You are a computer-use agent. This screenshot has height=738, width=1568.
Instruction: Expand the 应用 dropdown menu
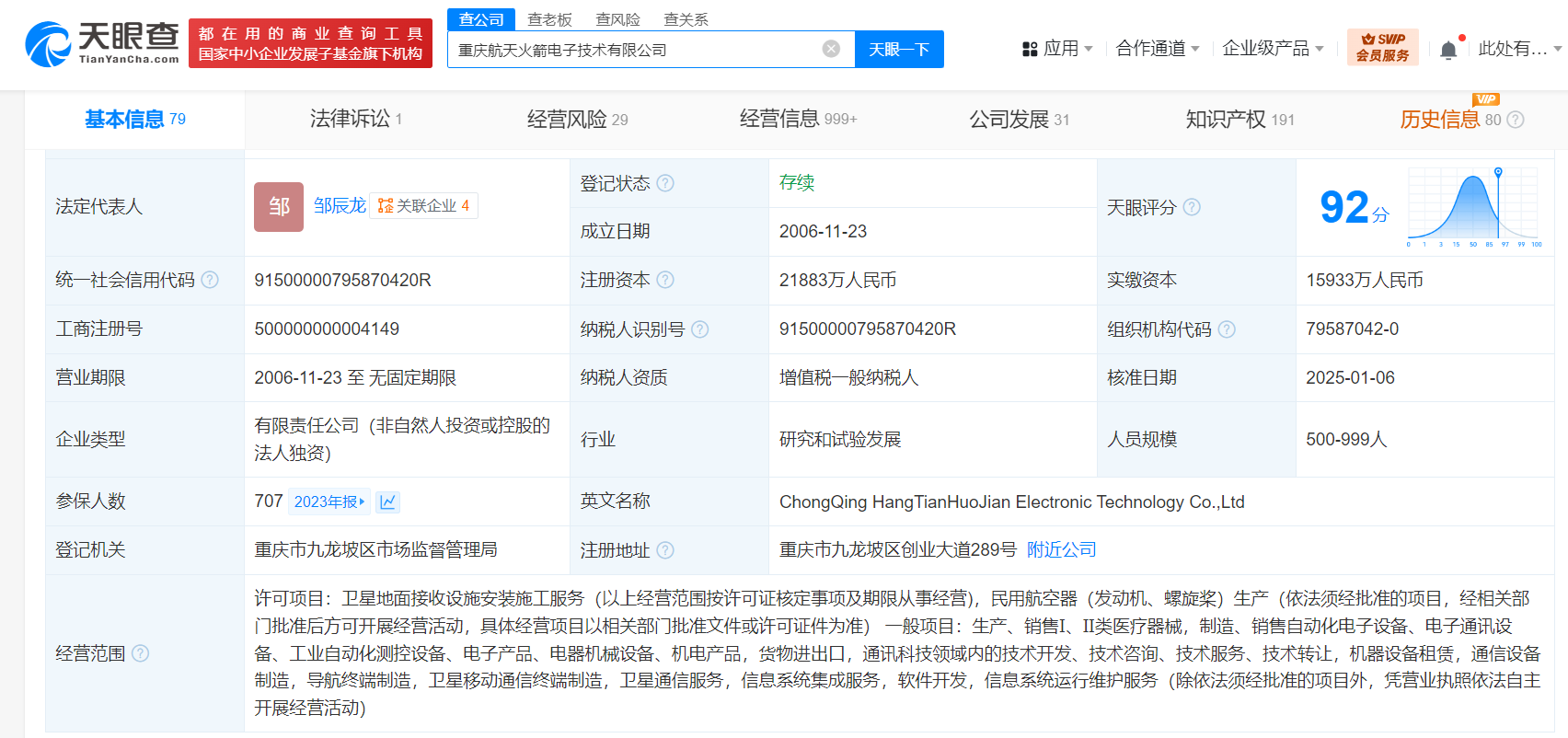1058,49
